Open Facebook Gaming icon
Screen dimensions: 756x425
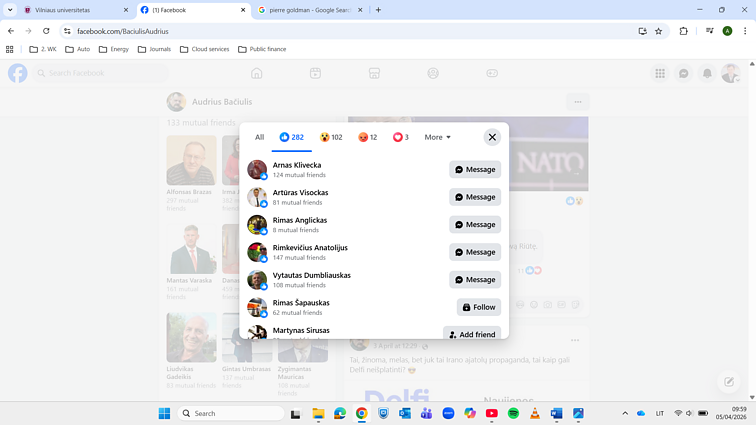(492, 73)
